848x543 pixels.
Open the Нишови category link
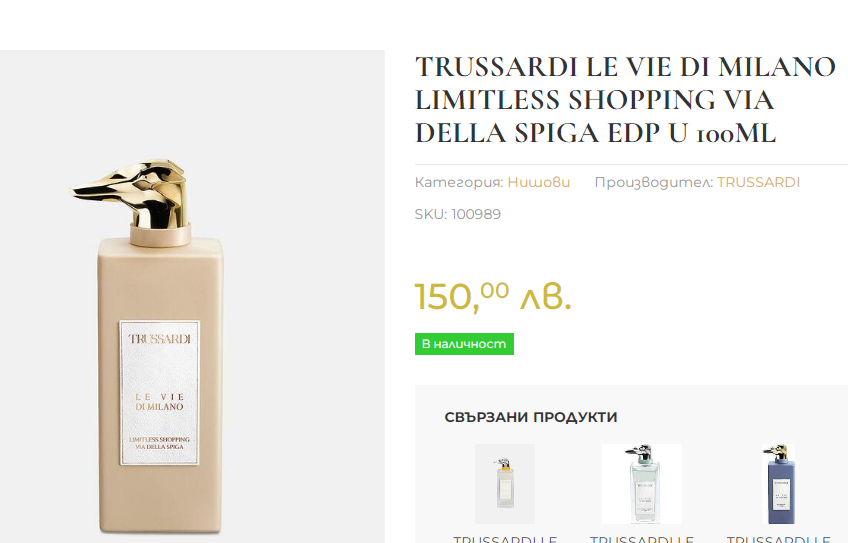click(539, 182)
